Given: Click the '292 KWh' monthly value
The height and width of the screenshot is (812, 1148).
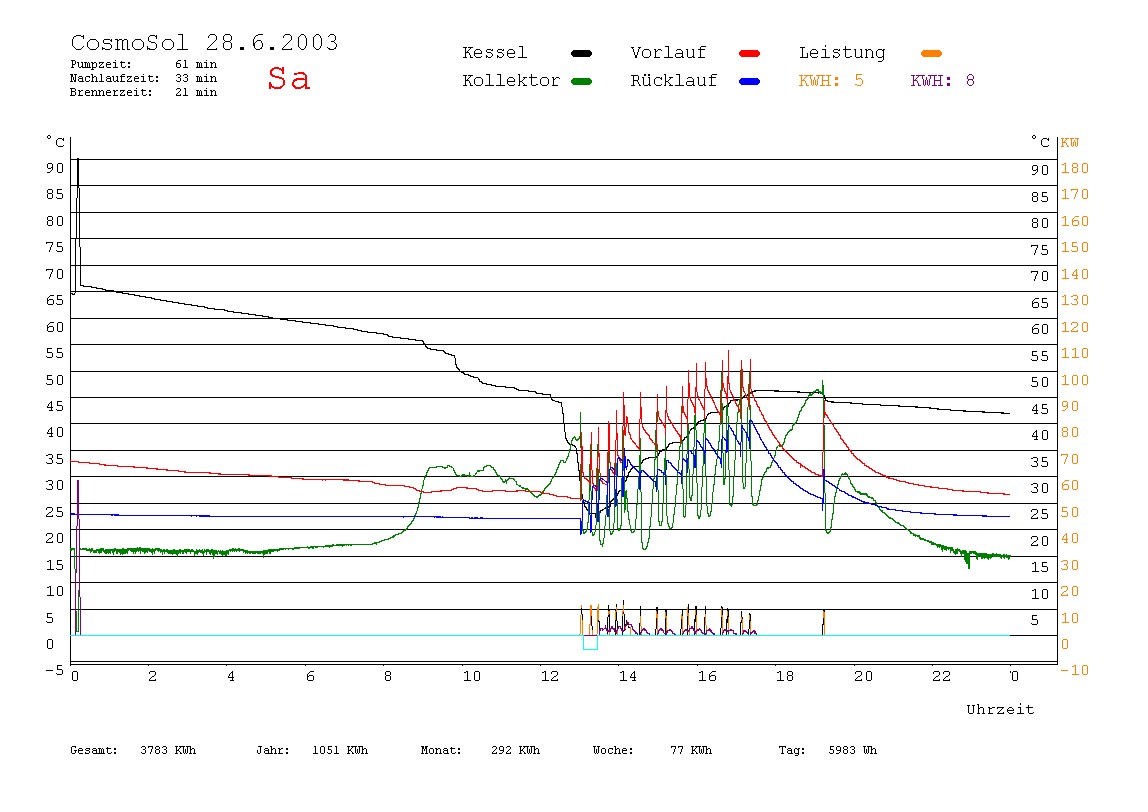Looking at the screenshot, I should (x=515, y=750).
